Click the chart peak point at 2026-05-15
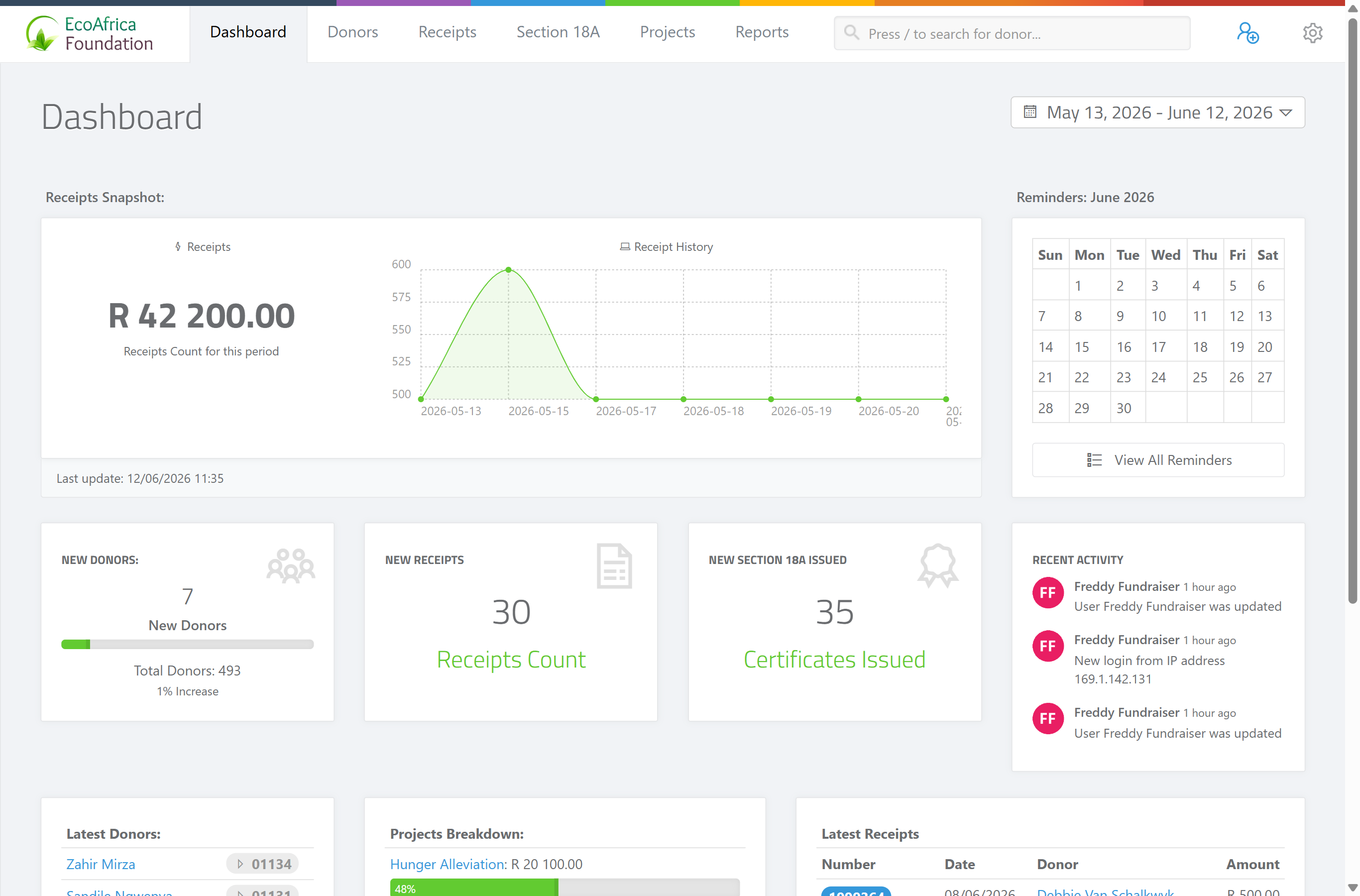 509,270
